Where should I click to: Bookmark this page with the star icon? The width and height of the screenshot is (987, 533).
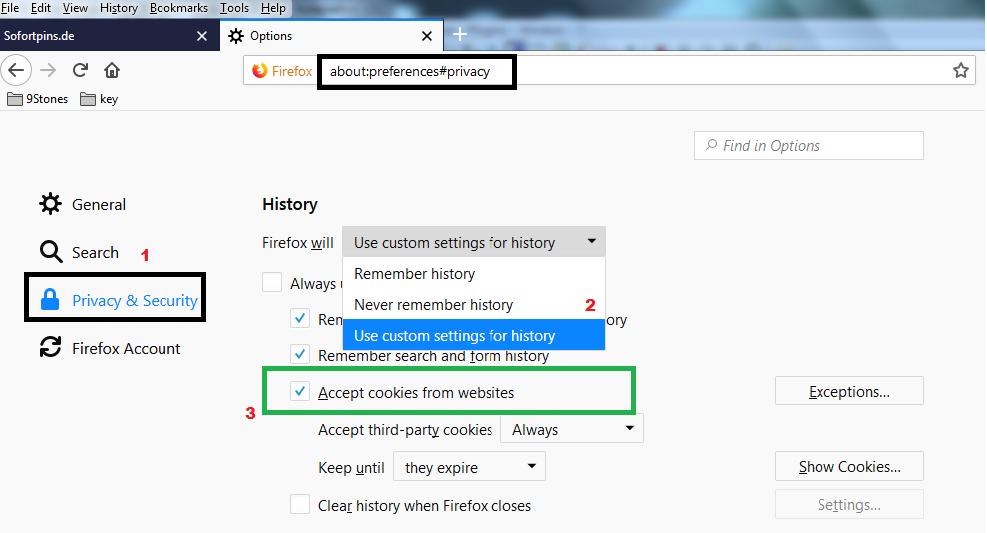[x=960, y=70]
